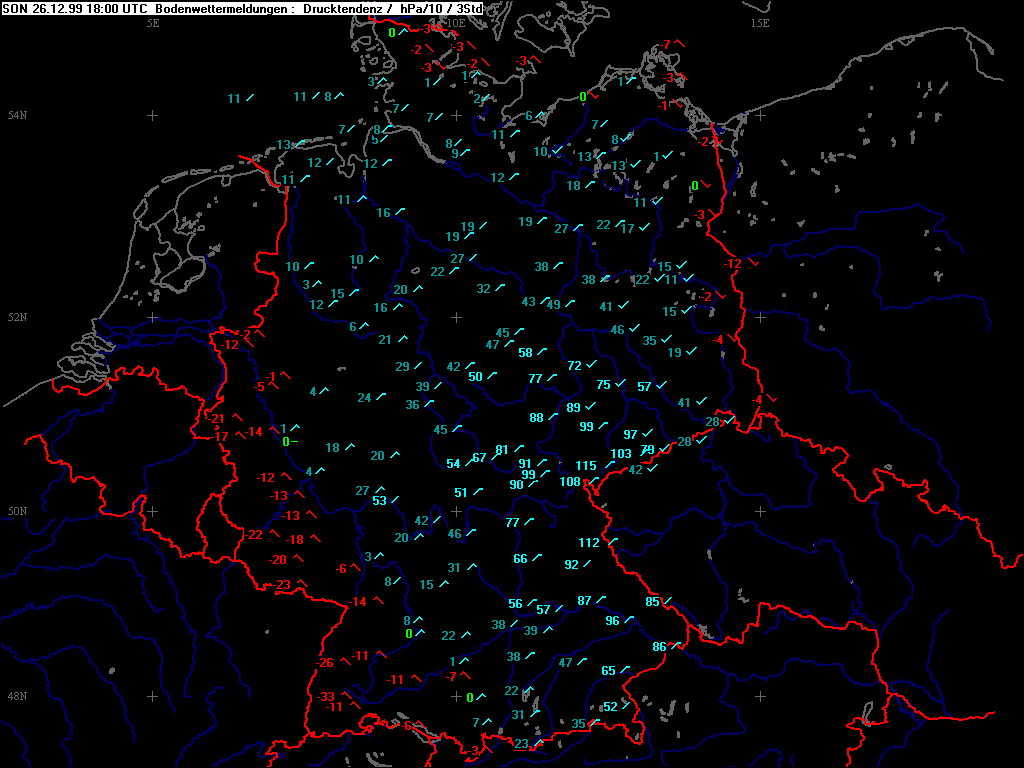Select the station reading 92
This screenshot has width=1024, height=768.
click(x=572, y=564)
